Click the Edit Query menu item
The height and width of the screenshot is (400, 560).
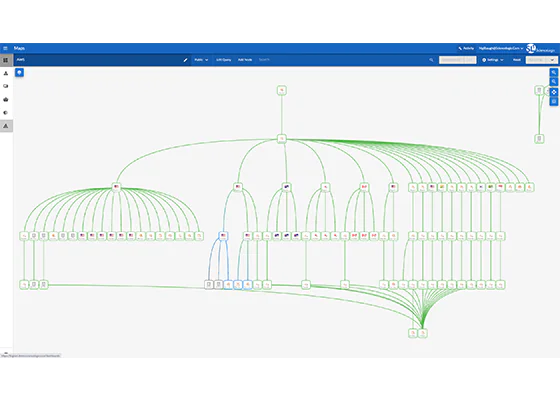[x=224, y=60]
